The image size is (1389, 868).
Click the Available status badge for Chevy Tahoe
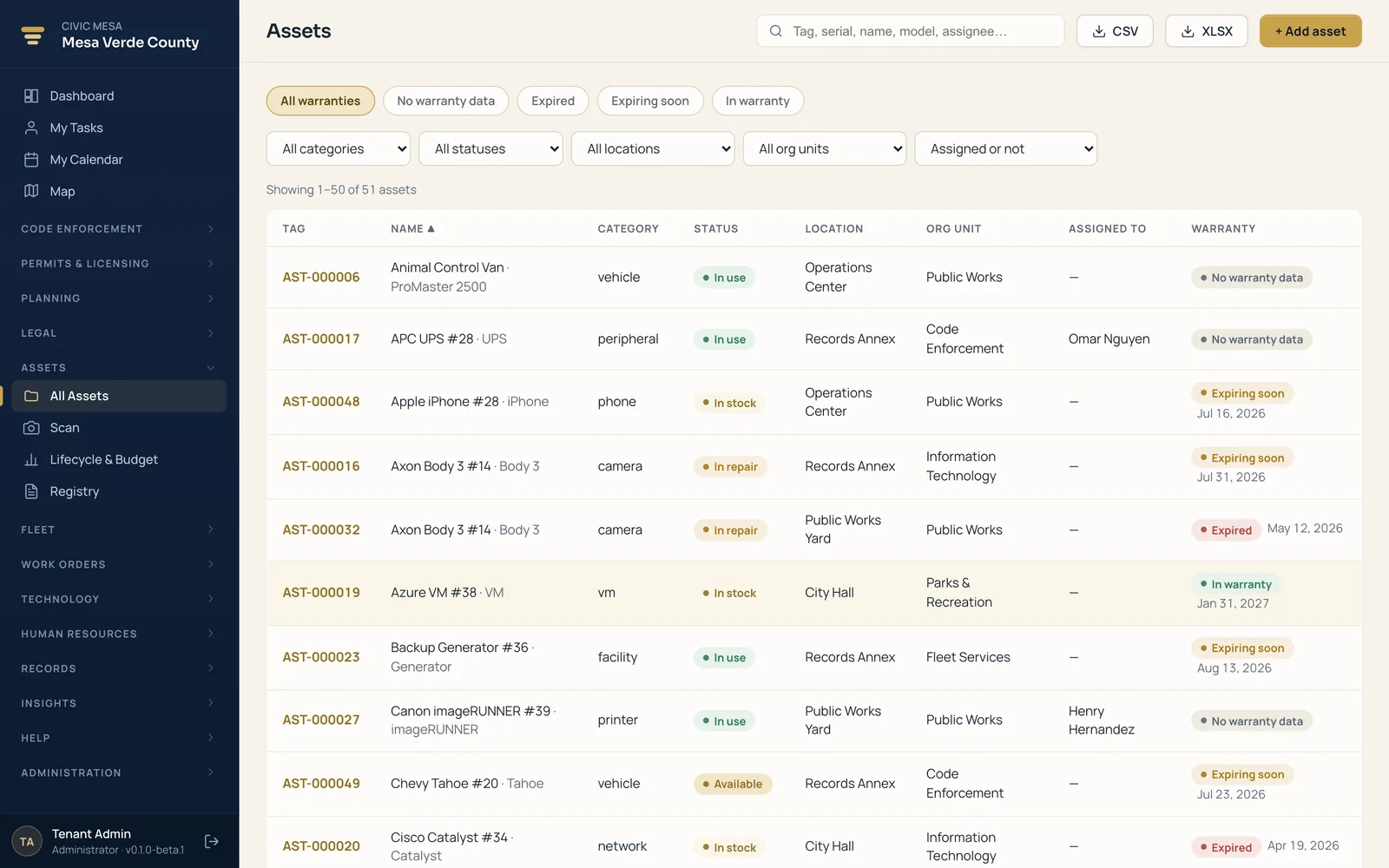pyautogui.click(x=733, y=784)
